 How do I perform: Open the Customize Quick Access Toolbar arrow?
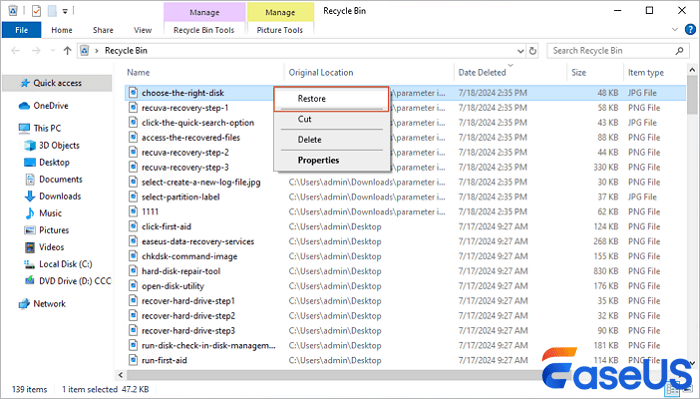65,11
